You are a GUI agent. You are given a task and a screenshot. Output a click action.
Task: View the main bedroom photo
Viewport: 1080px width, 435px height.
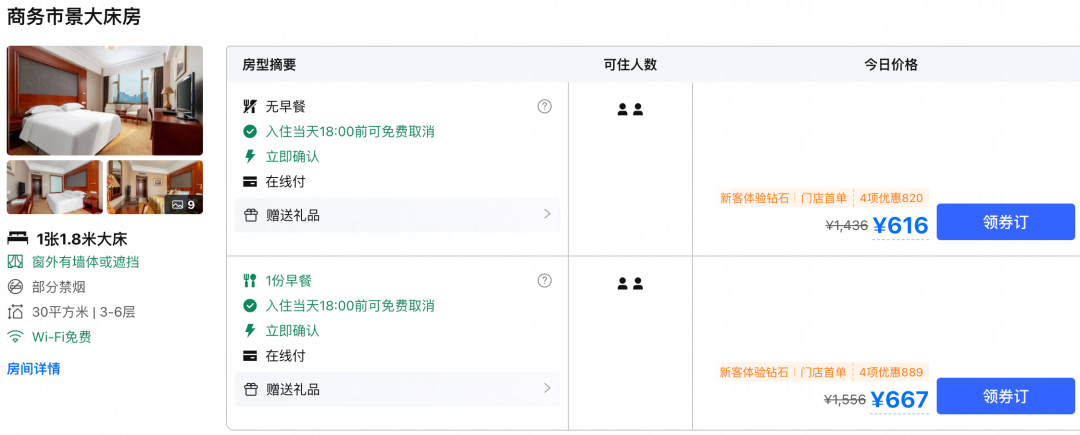pyautogui.click(x=105, y=100)
